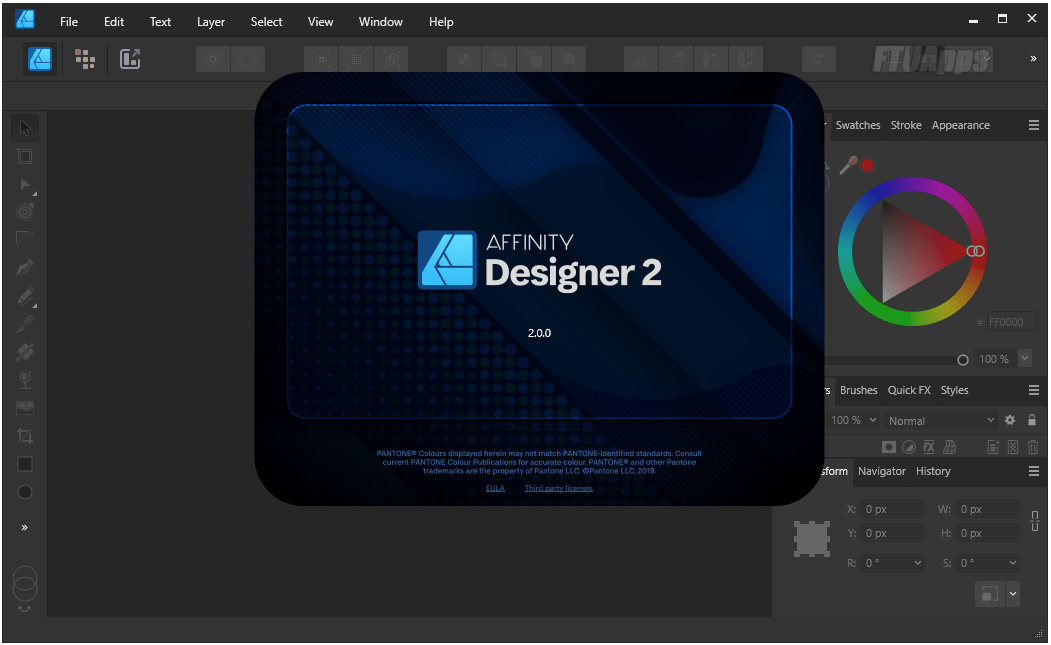Viewport: 1051px width, 645px height.
Task: Click the transform options button left of arrow
Action: click(x=990, y=593)
